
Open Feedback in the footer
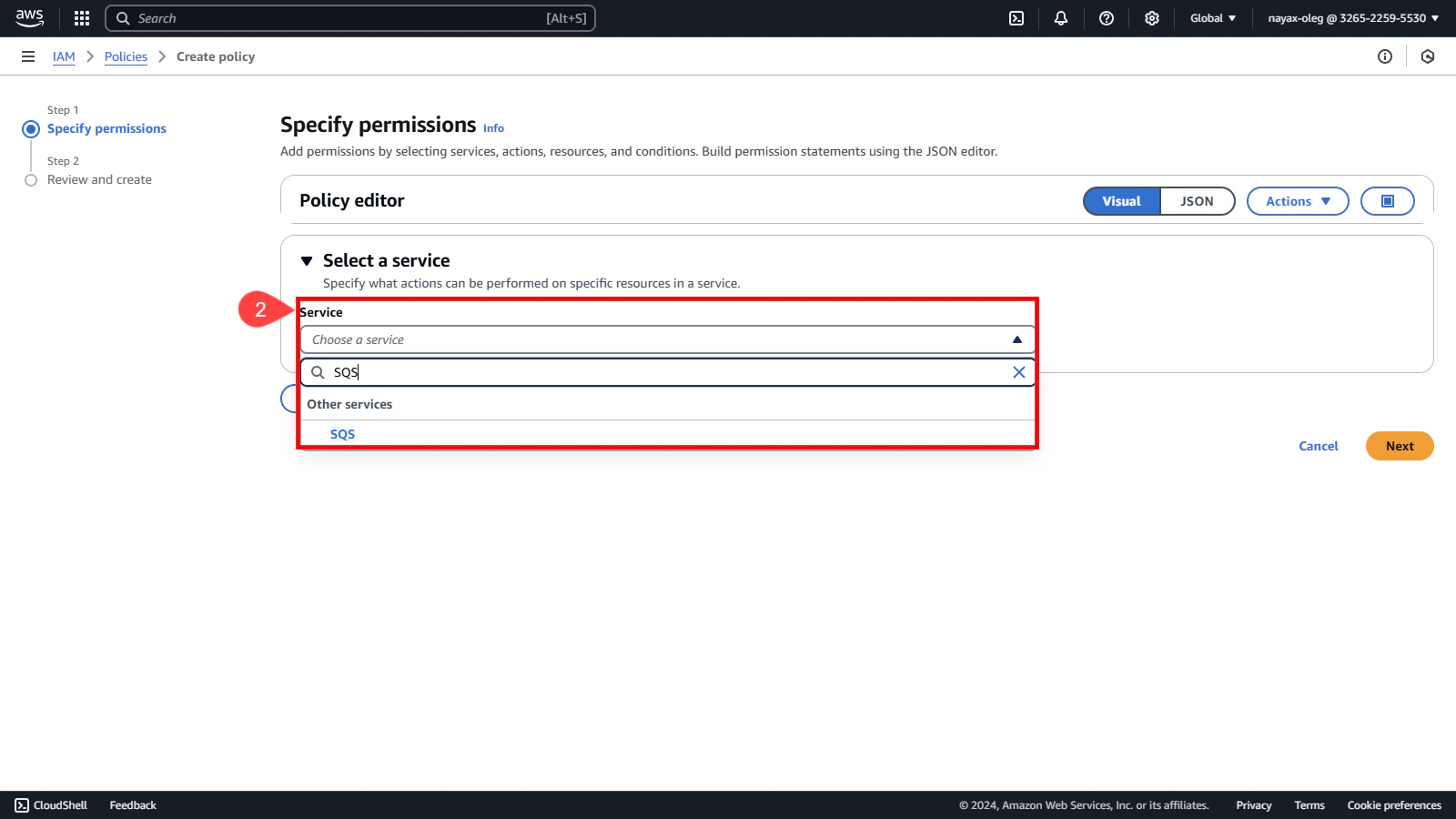point(133,805)
